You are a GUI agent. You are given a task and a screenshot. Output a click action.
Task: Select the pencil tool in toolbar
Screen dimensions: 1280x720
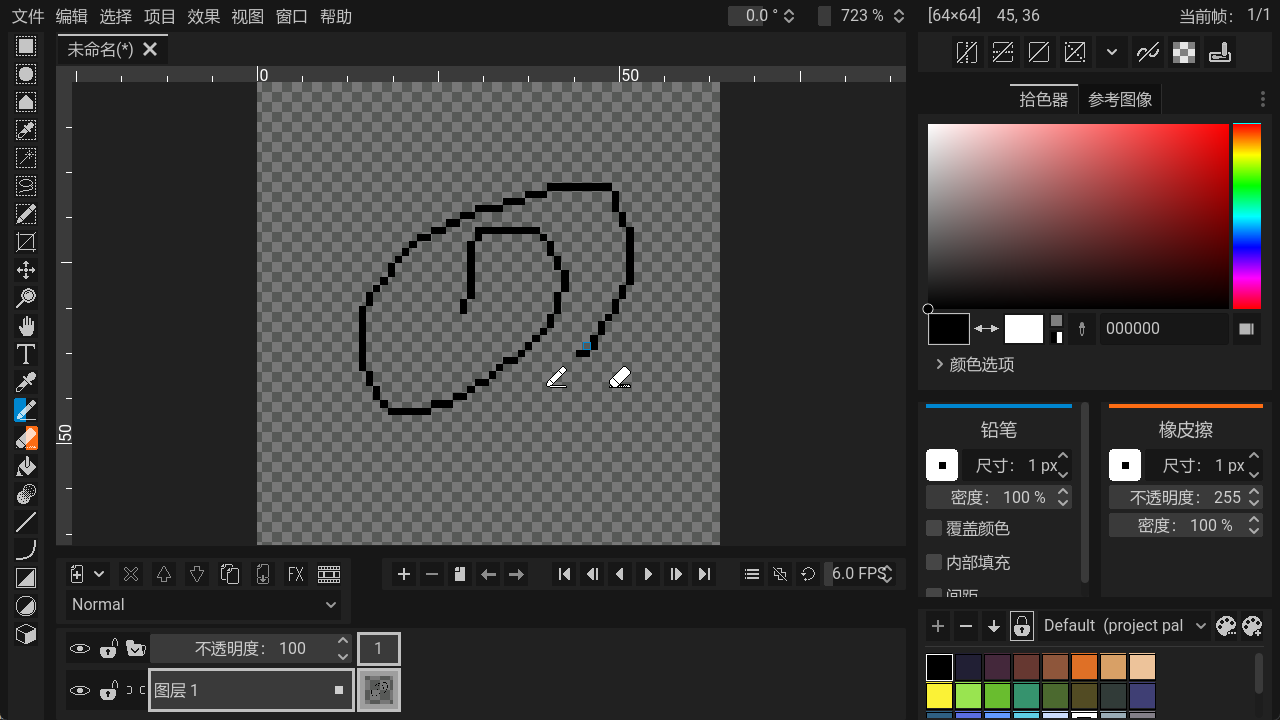26,410
